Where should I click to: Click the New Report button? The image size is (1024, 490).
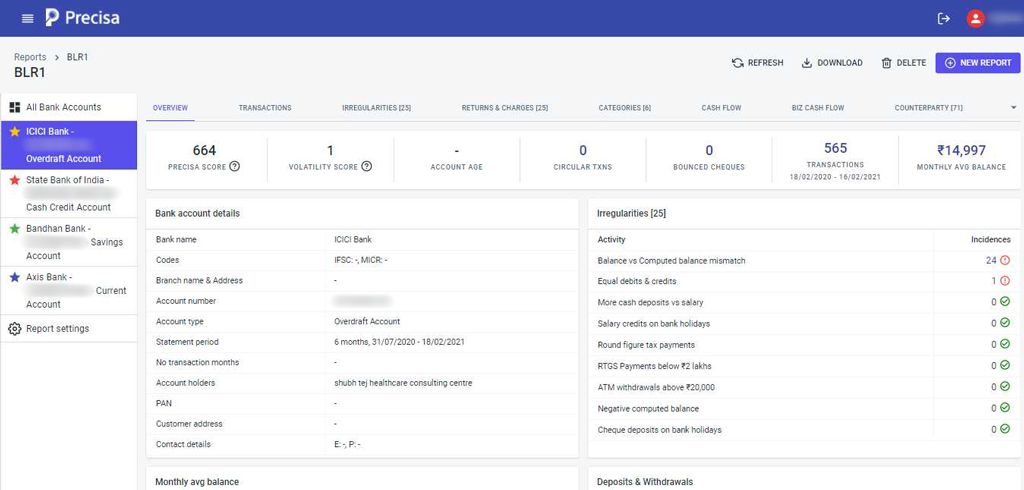point(977,63)
